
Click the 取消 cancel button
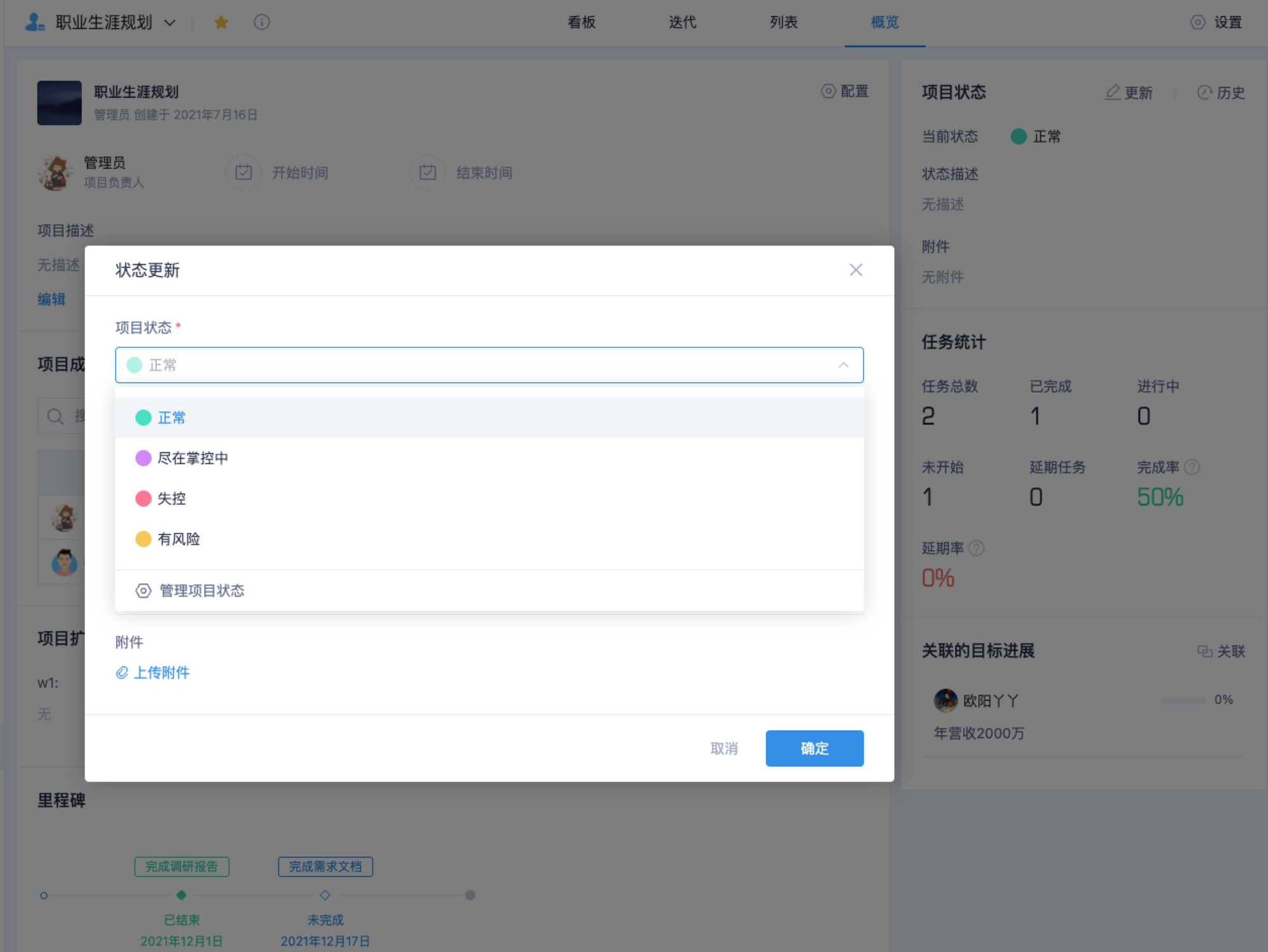click(724, 749)
